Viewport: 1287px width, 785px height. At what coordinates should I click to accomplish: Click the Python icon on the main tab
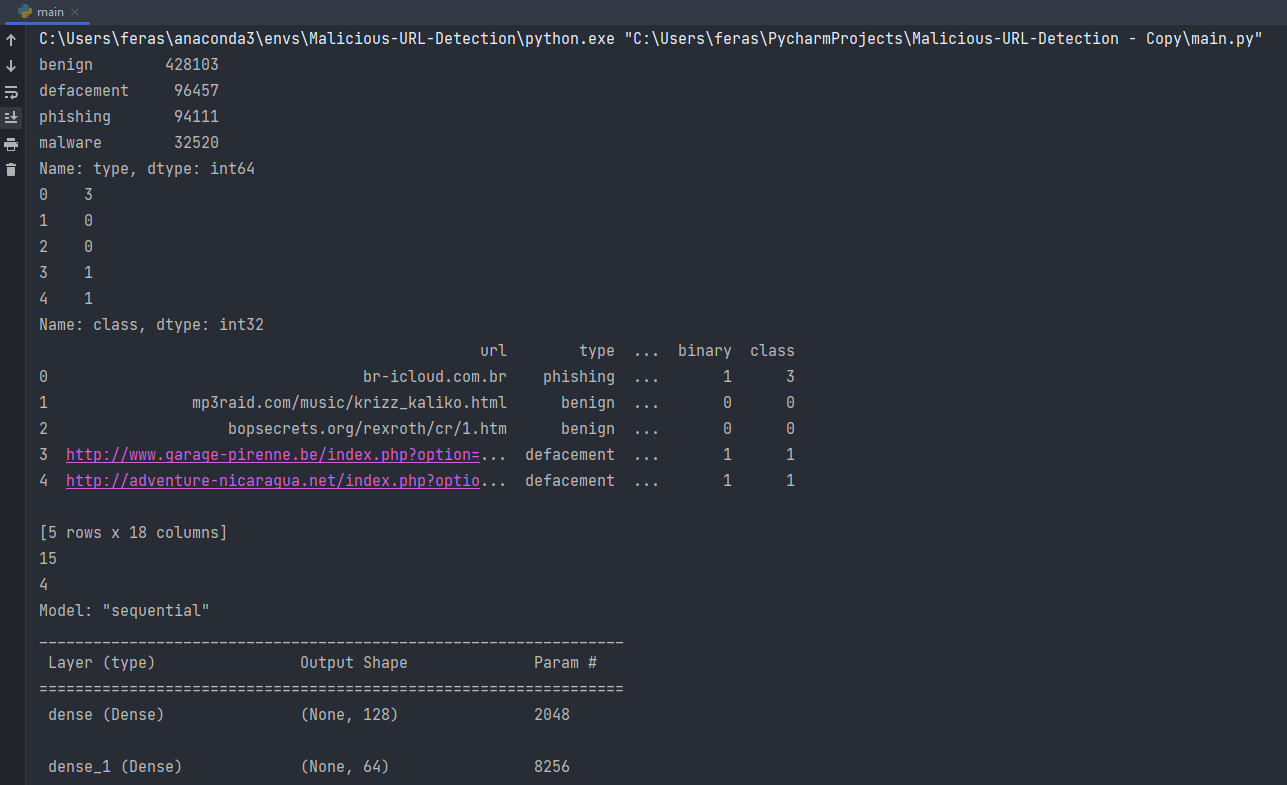coord(25,12)
